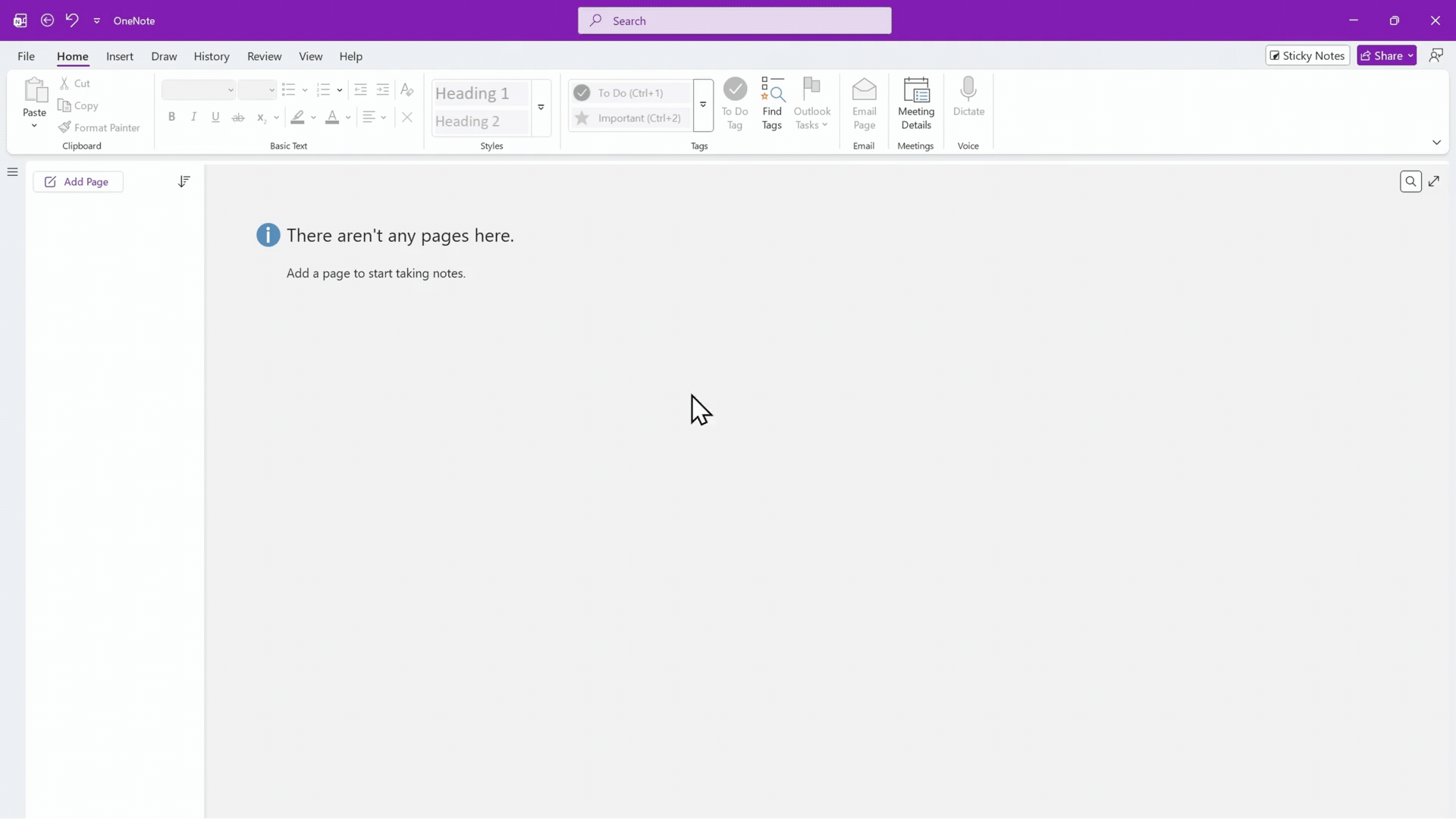Open the History tab

(212, 56)
